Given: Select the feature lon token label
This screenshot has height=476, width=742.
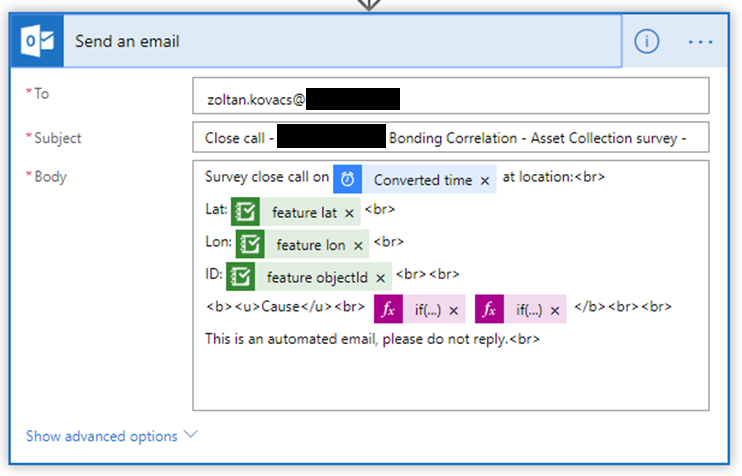Looking at the screenshot, I should (x=311, y=245).
